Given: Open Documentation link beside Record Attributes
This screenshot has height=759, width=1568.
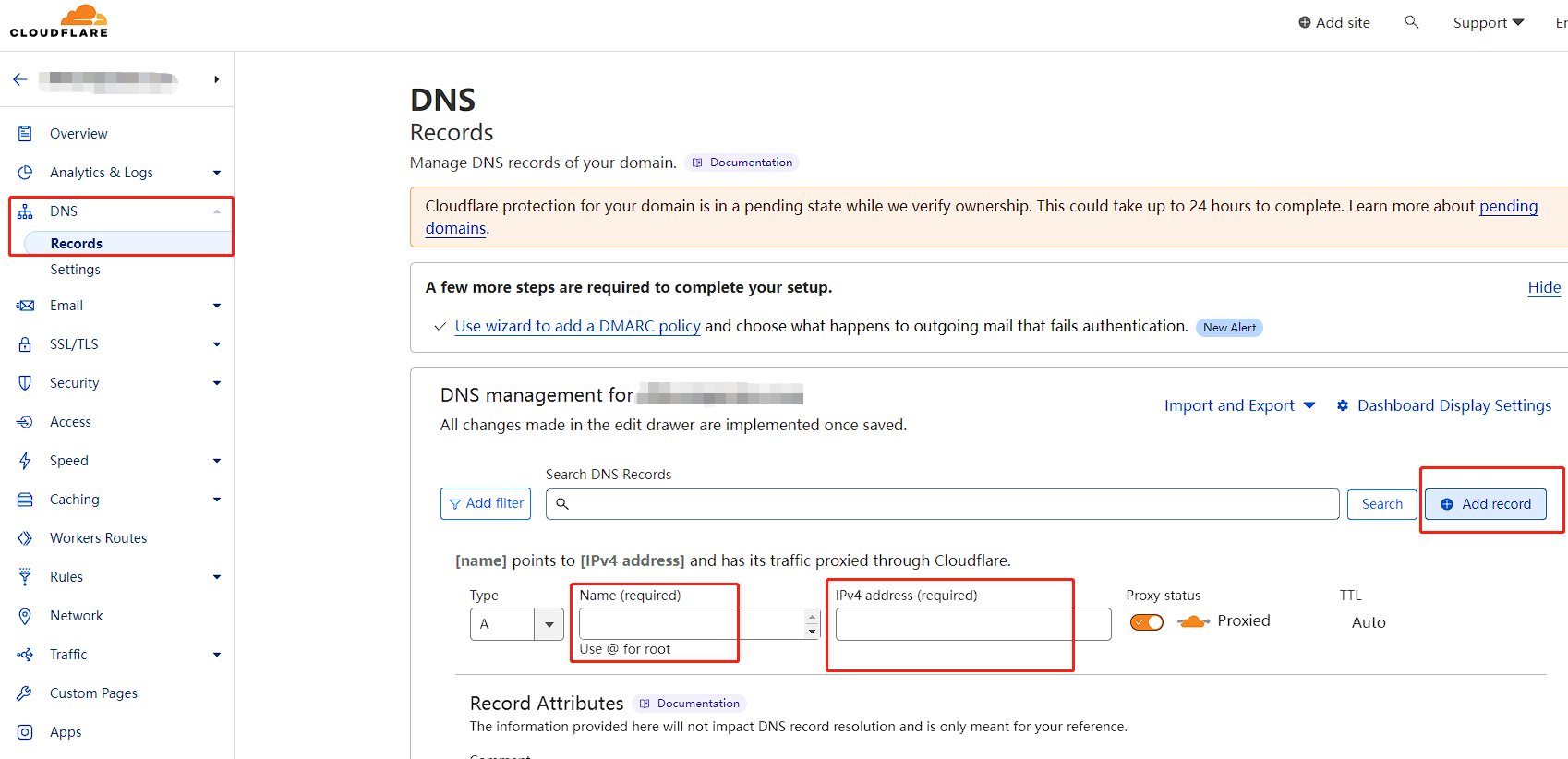Looking at the screenshot, I should coord(690,704).
